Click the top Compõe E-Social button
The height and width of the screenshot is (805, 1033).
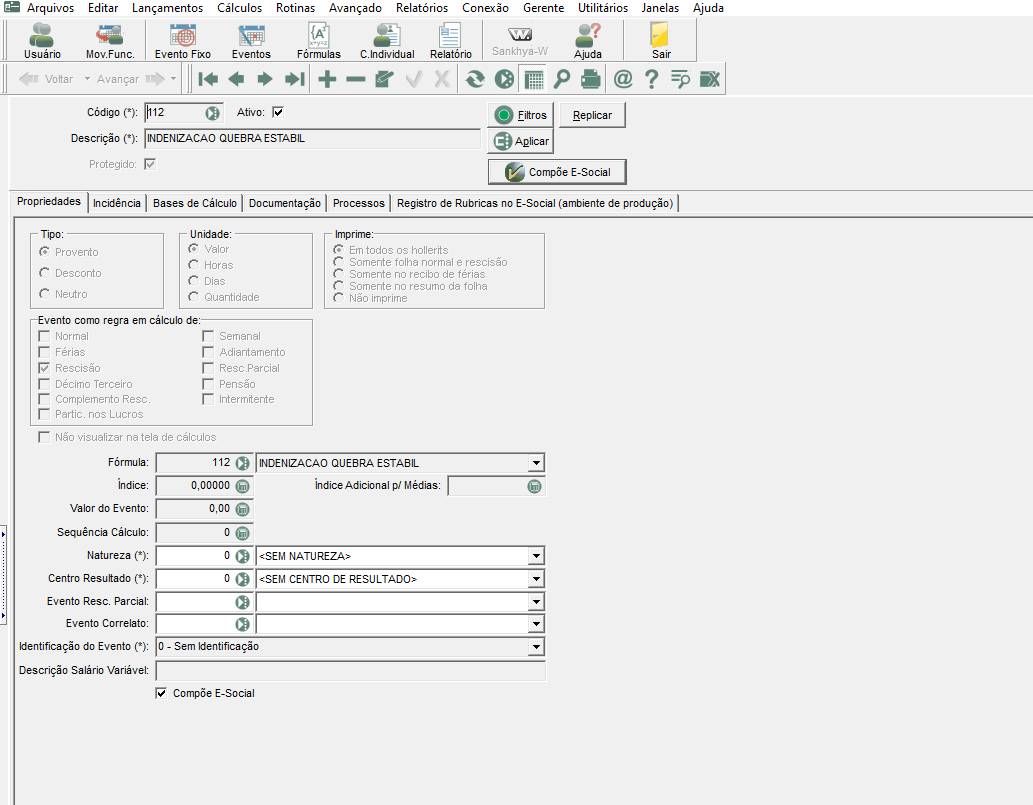(557, 172)
